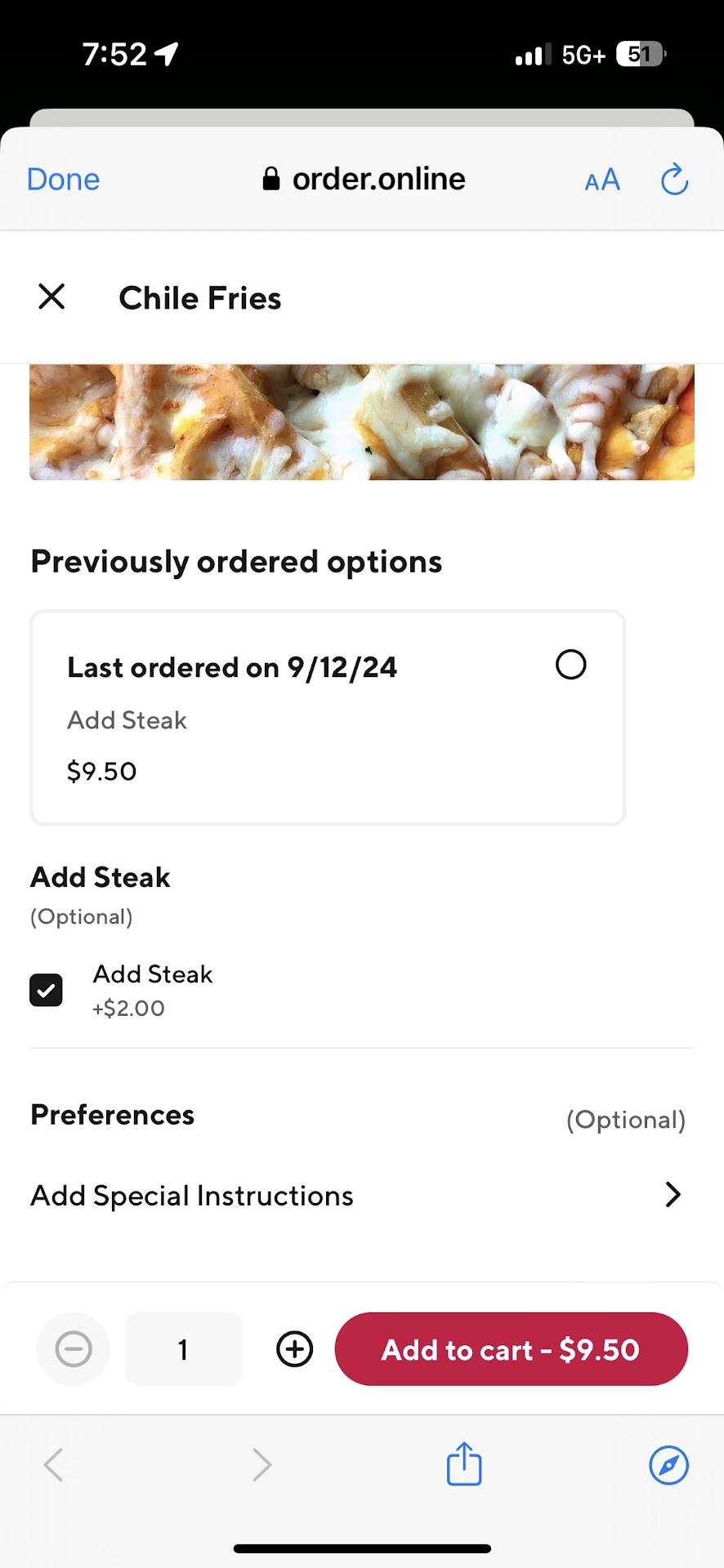Image resolution: width=724 pixels, height=1568 pixels.
Task: Uncheck the Add Steak checkbox
Action: 47,990
